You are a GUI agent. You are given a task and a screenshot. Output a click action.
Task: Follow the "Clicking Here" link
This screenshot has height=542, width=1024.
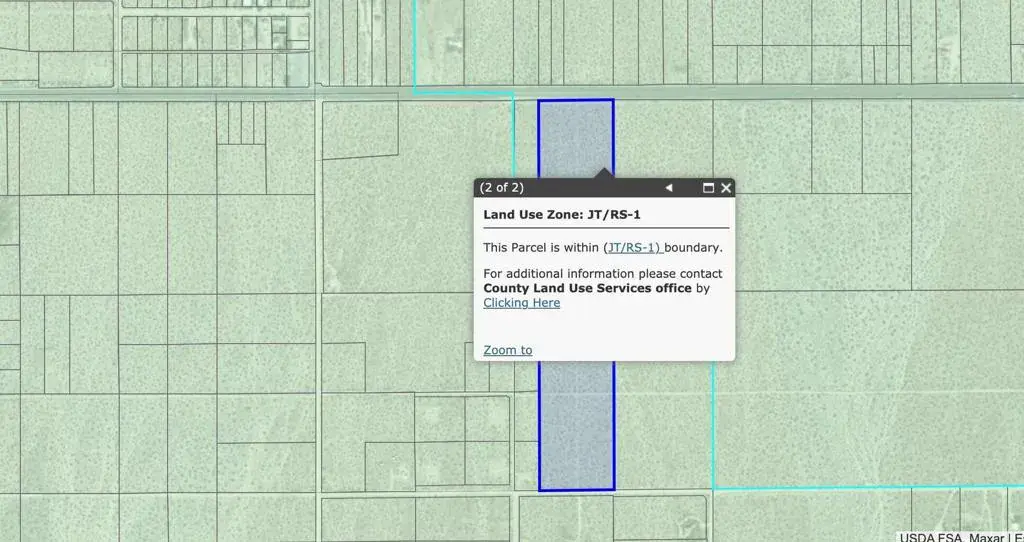pyautogui.click(x=521, y=303)
